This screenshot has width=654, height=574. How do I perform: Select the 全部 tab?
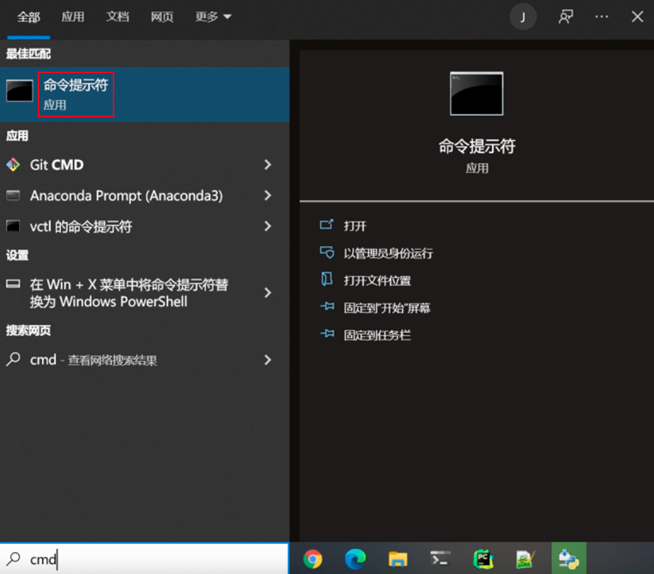29,17
